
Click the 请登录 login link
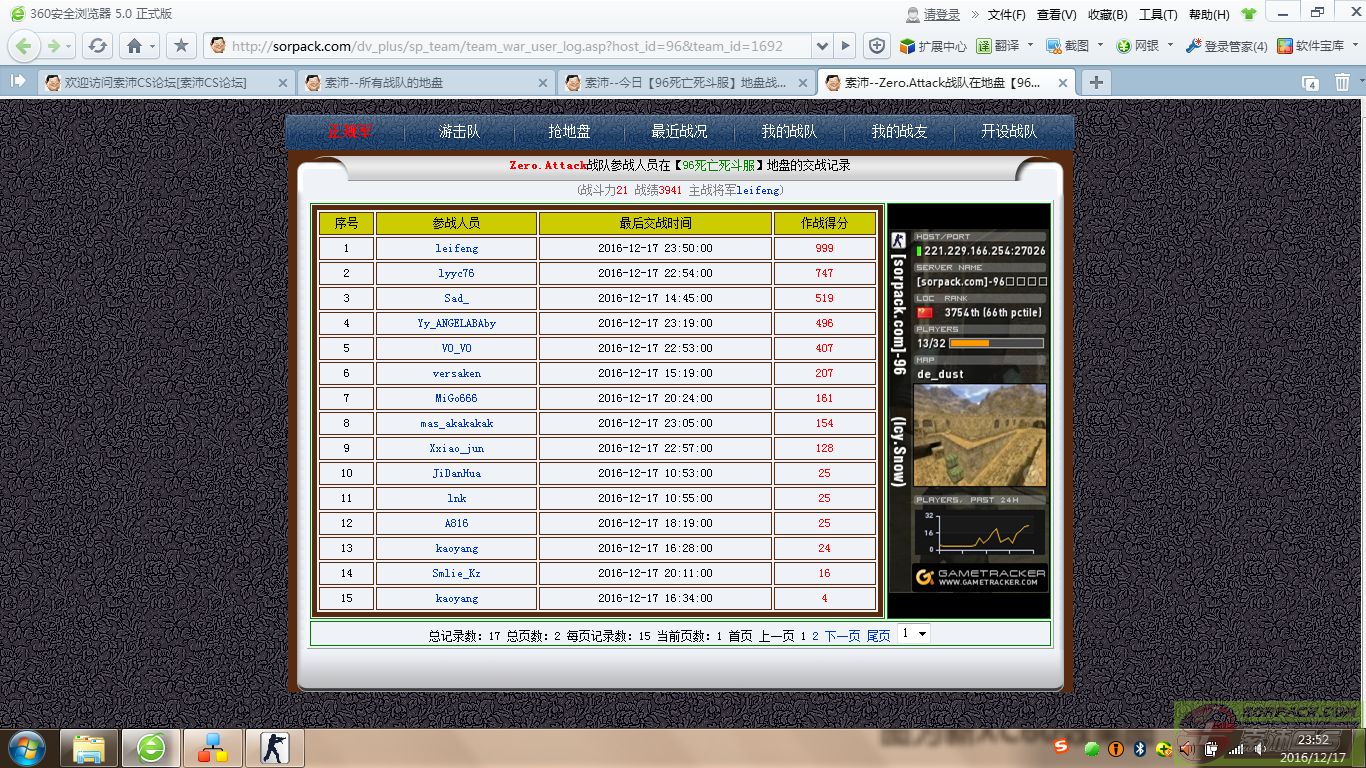941,14
